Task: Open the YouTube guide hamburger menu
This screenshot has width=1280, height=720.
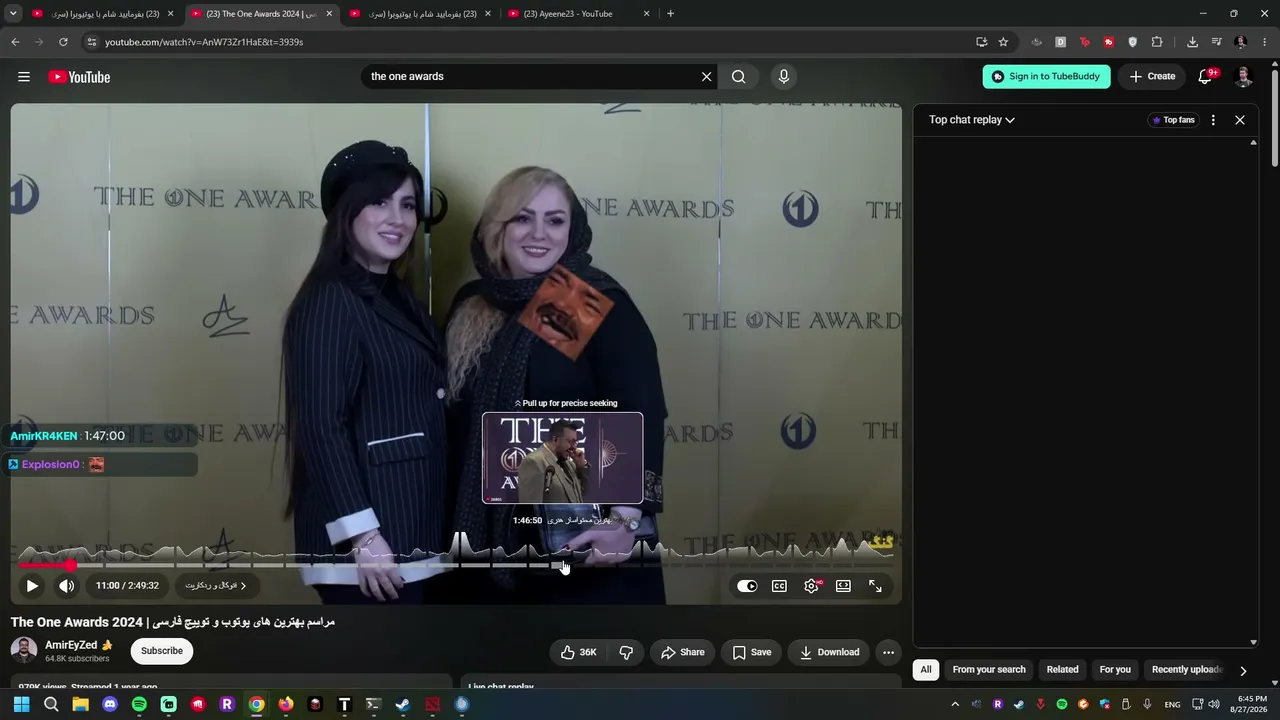Action: pyautogui.click(x=24, y=77)
